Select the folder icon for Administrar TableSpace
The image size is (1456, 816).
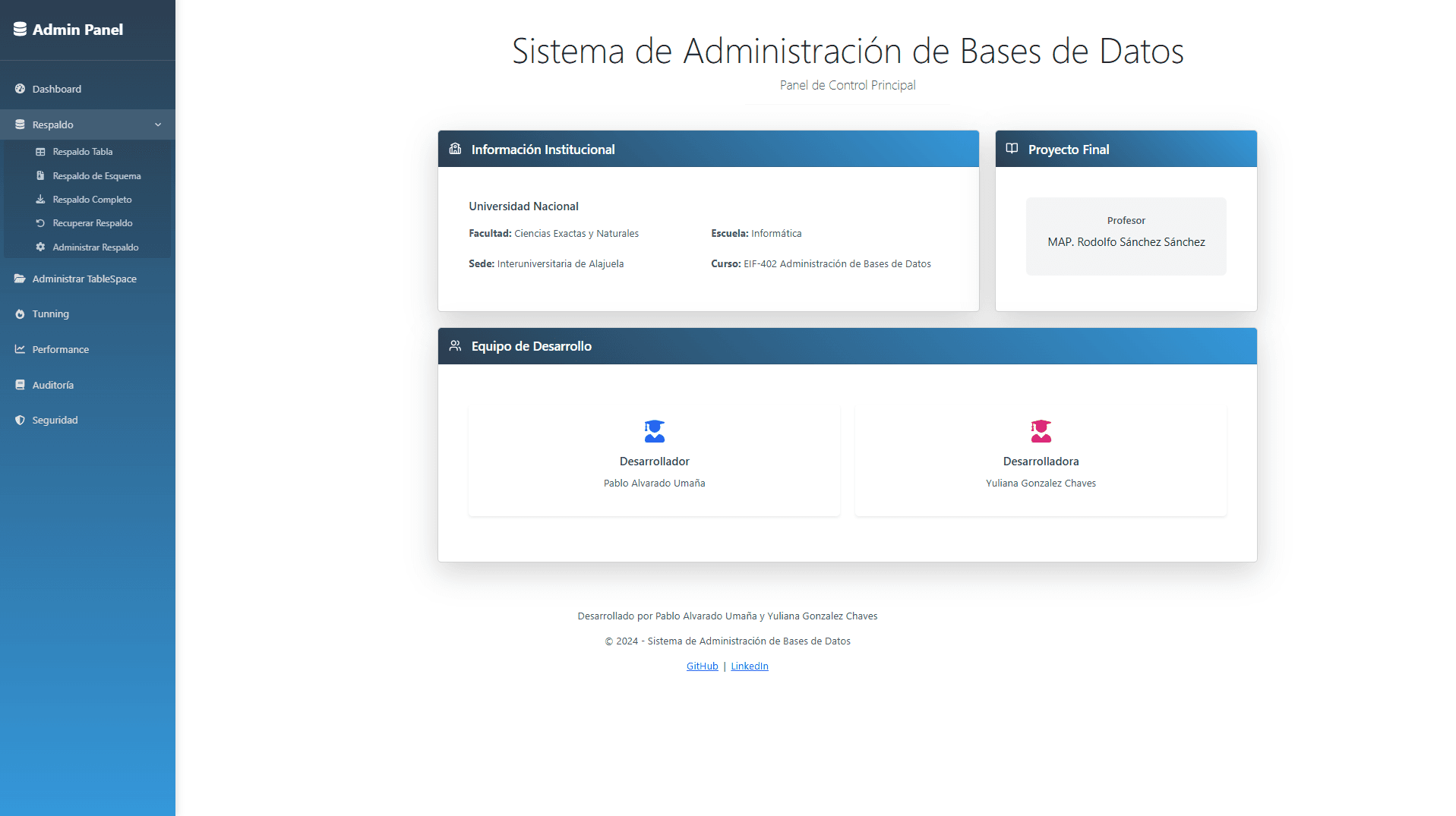(x=20, y=279)
